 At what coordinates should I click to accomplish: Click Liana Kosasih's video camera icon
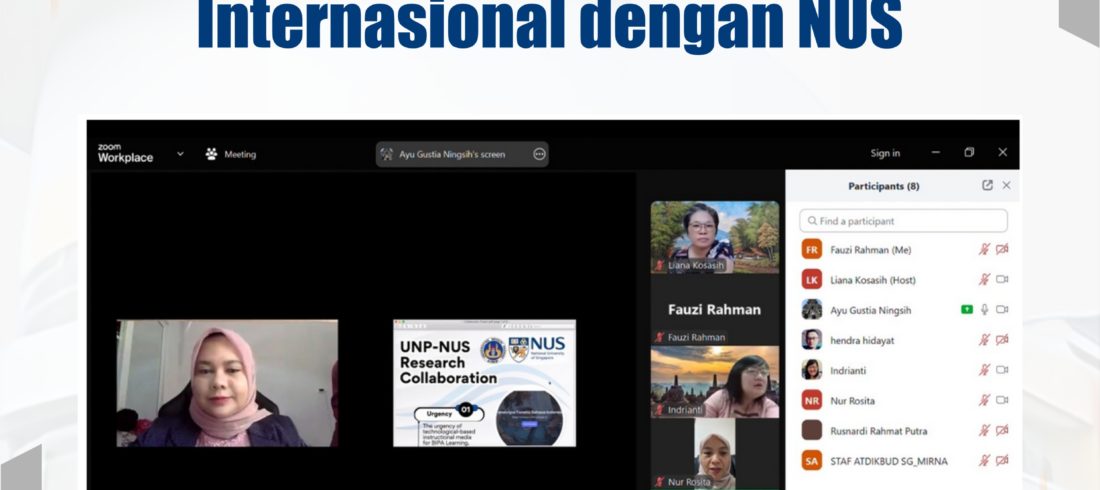tap(1002, 279)
